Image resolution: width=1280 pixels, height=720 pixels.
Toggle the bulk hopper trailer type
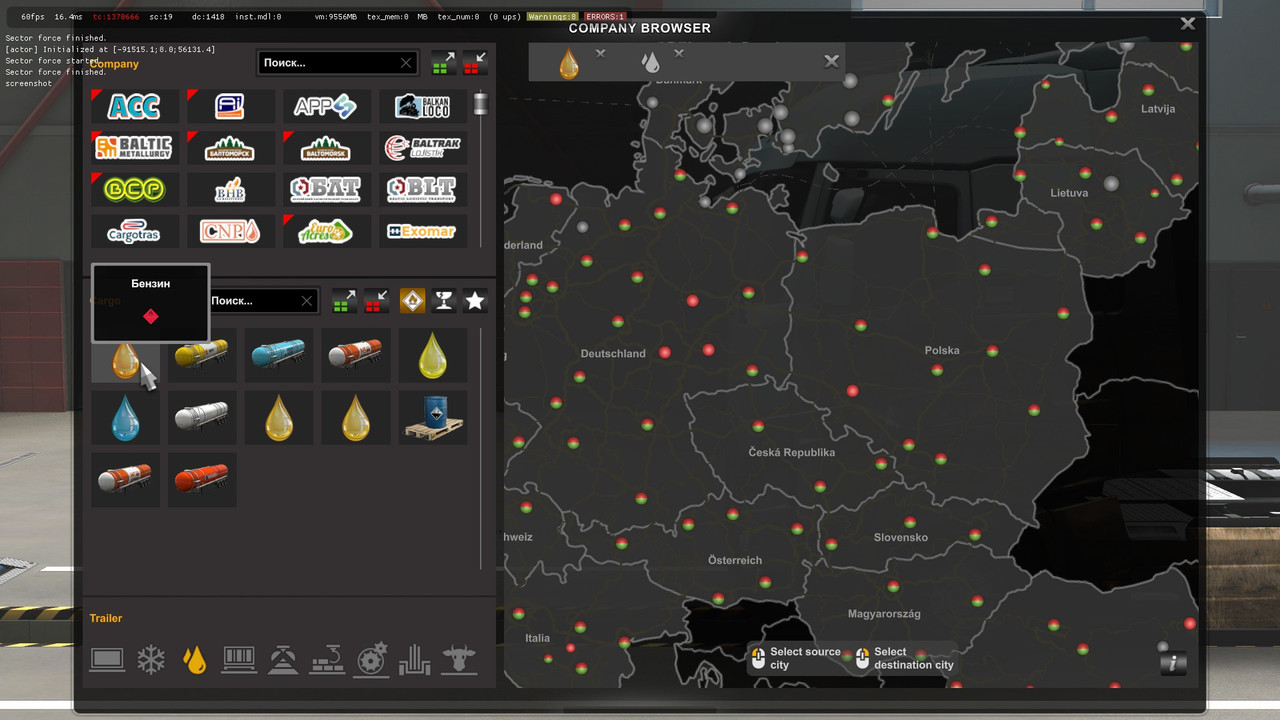(x=283, y=660)
